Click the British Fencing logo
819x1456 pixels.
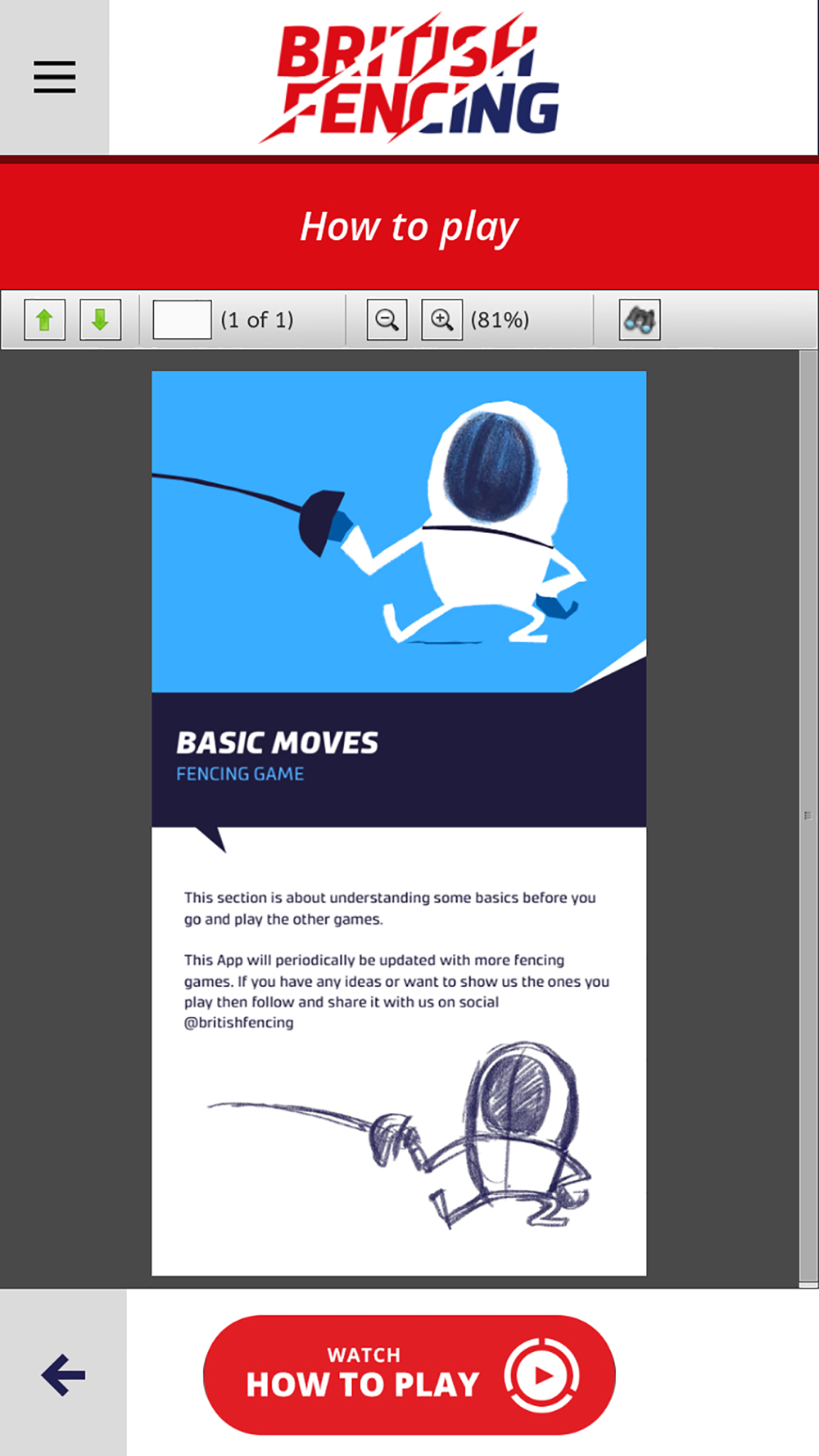coord(409,78)
